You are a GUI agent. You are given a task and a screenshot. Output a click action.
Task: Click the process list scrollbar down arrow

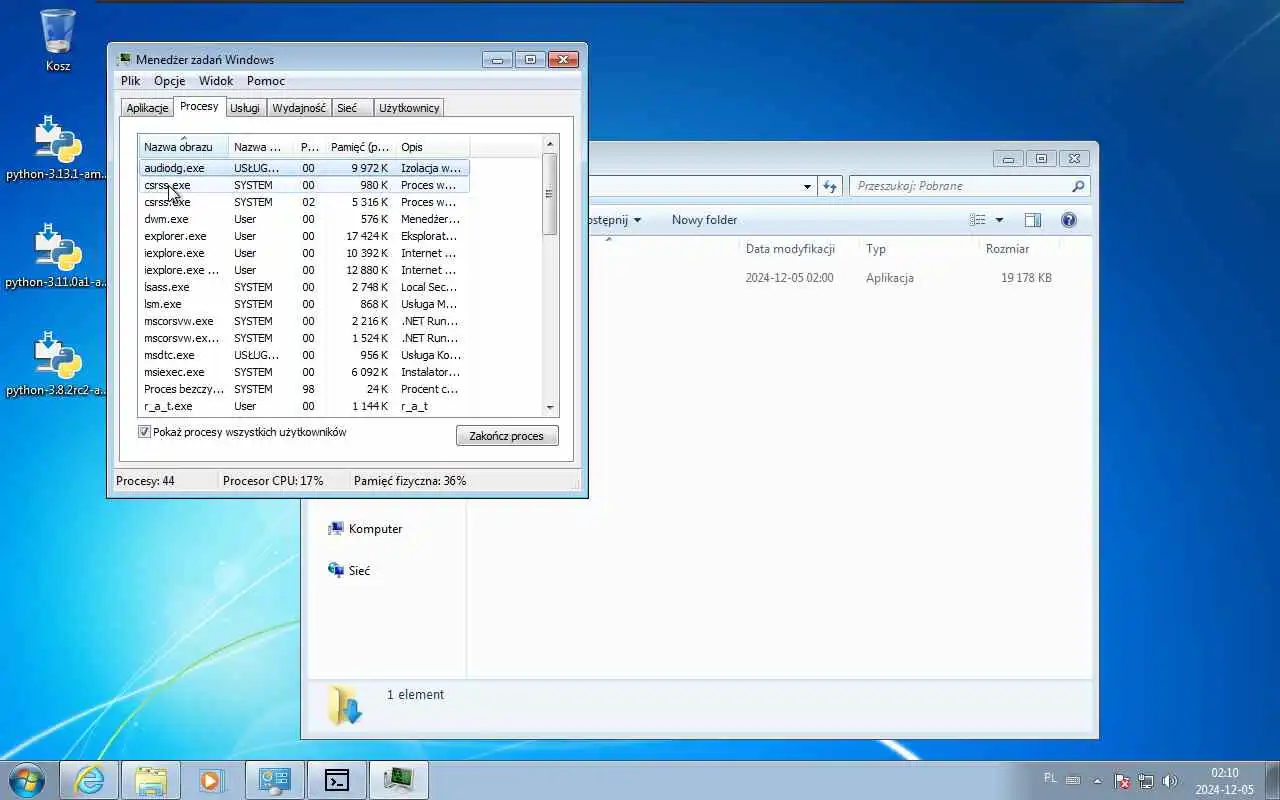click(x=550, y=407)
